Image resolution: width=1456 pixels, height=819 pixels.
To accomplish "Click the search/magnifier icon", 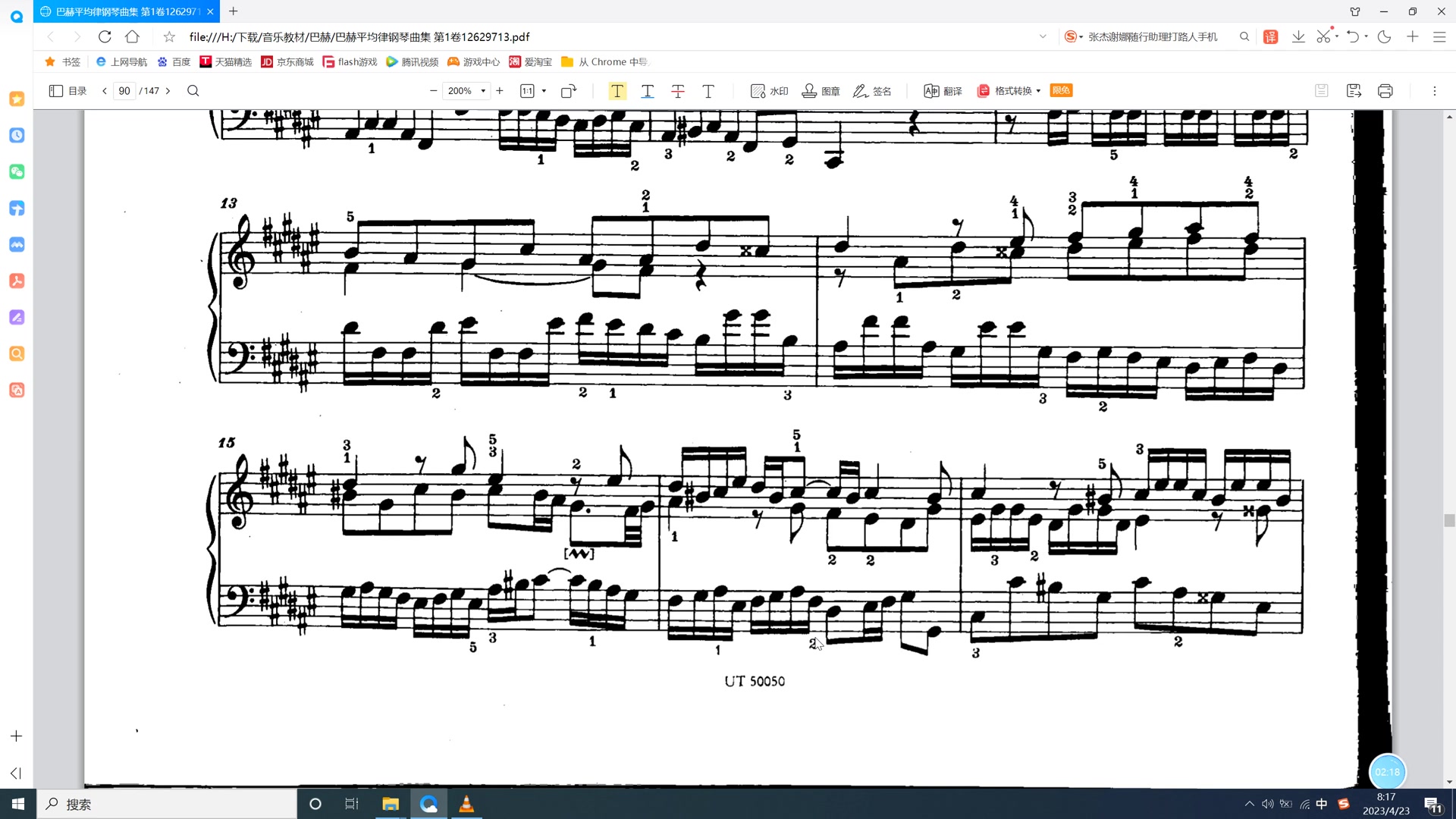I will (195, 91).
